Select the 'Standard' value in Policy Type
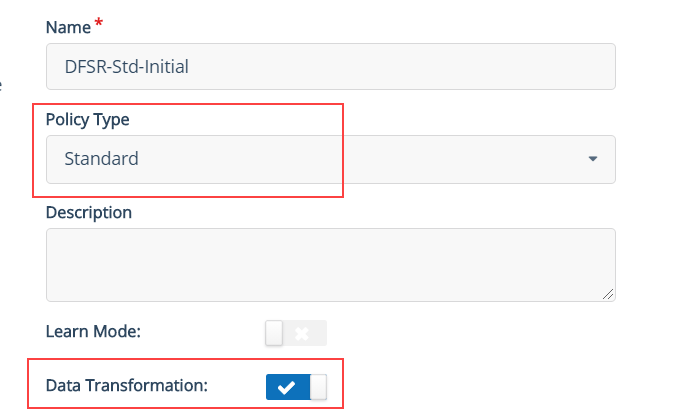The height and width of the screenshot is (420, 688). click(x=101, y=159)
